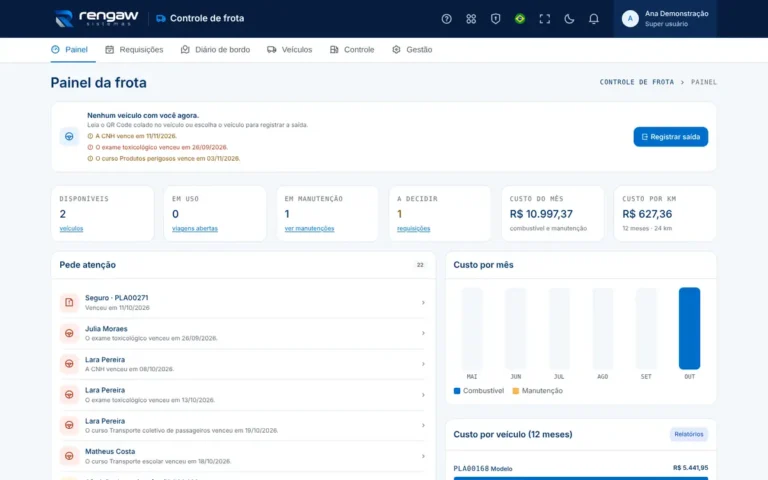Expand the Julia Moraes row chevron

(423, 333)
